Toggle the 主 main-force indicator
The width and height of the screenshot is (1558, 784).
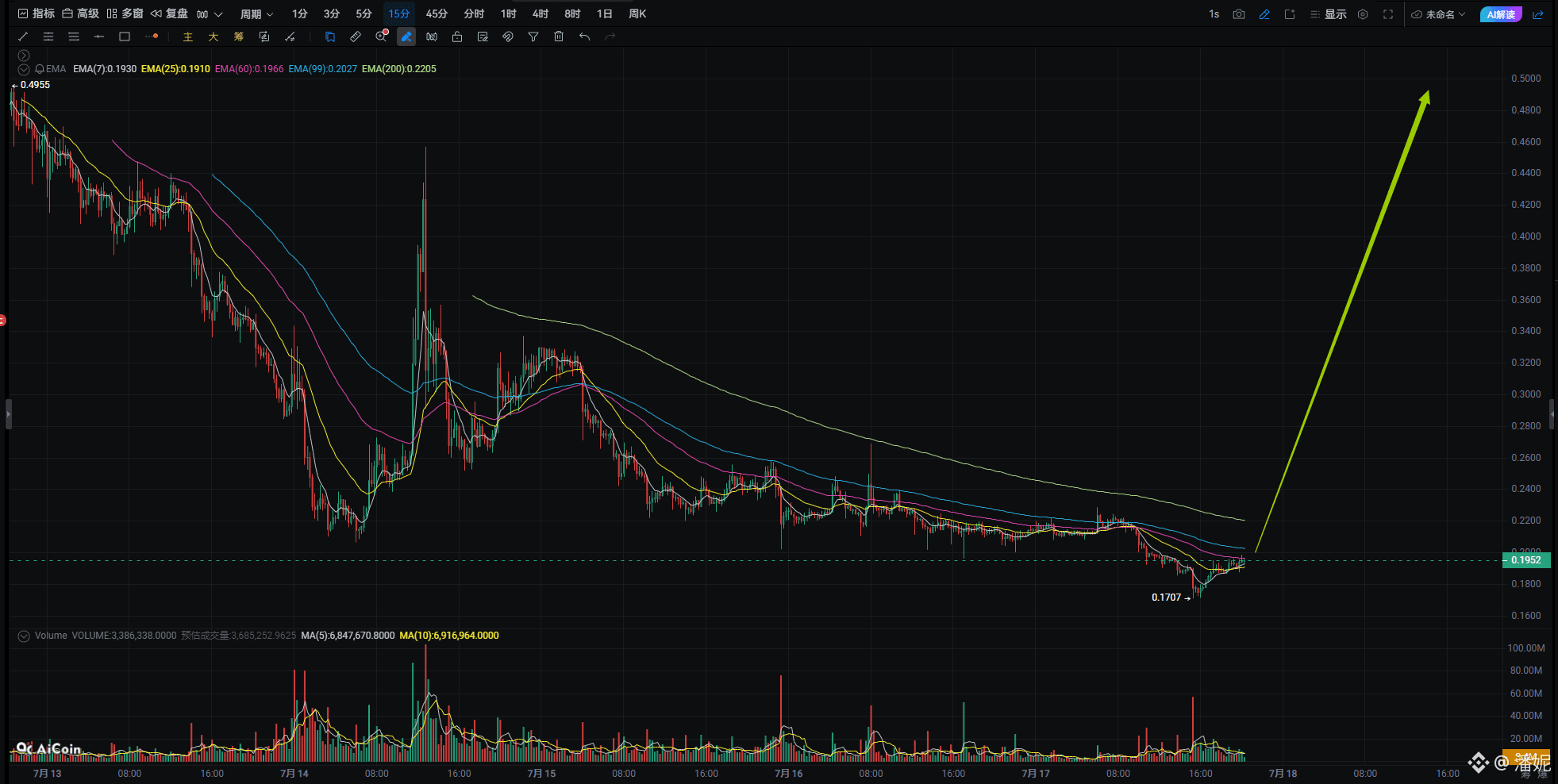tap(188, 37)
